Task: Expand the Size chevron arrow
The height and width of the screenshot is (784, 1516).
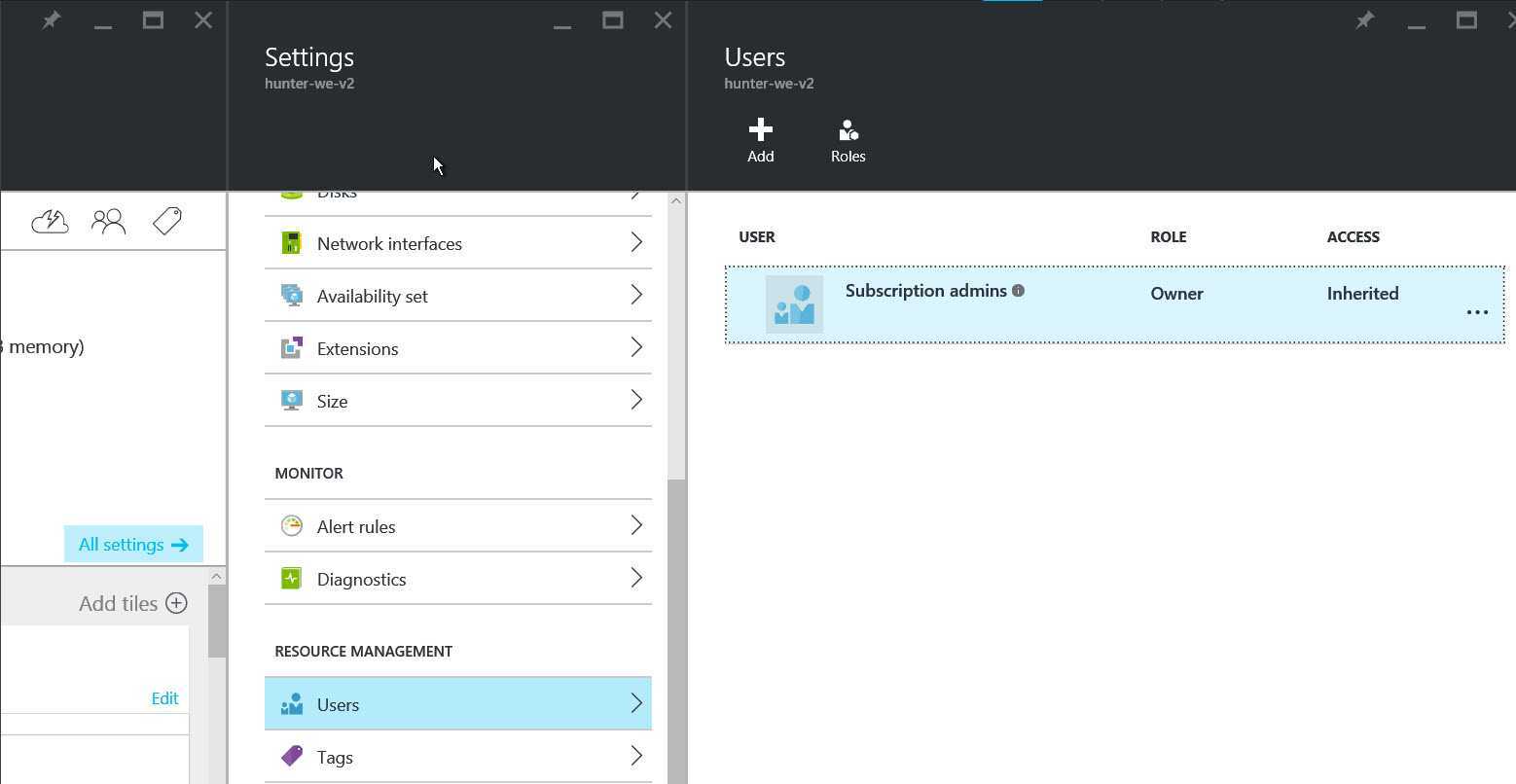Action: (636, 401)
